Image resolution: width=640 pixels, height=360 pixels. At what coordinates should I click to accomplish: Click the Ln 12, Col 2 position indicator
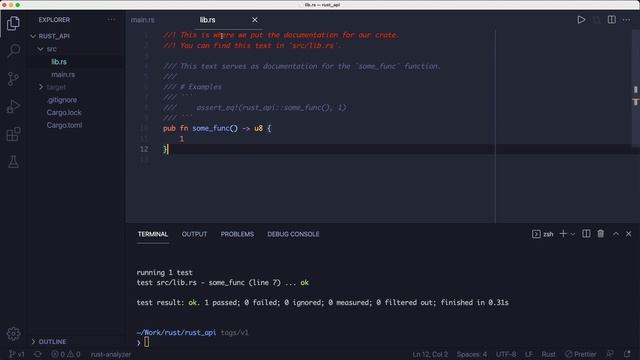pos(430,354)
